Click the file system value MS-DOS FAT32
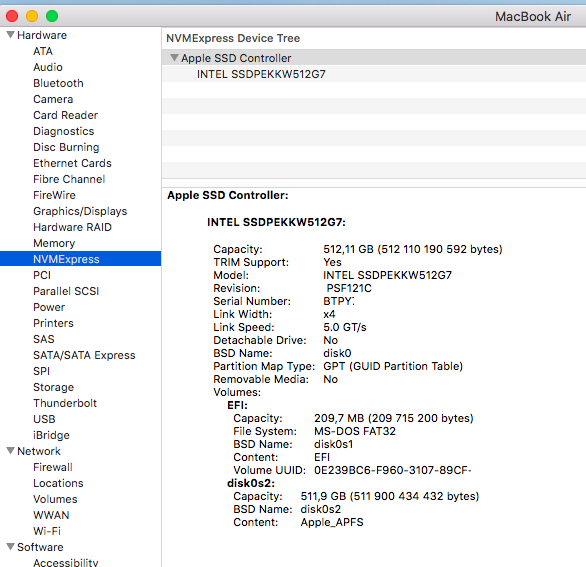 tap(355, 431)
